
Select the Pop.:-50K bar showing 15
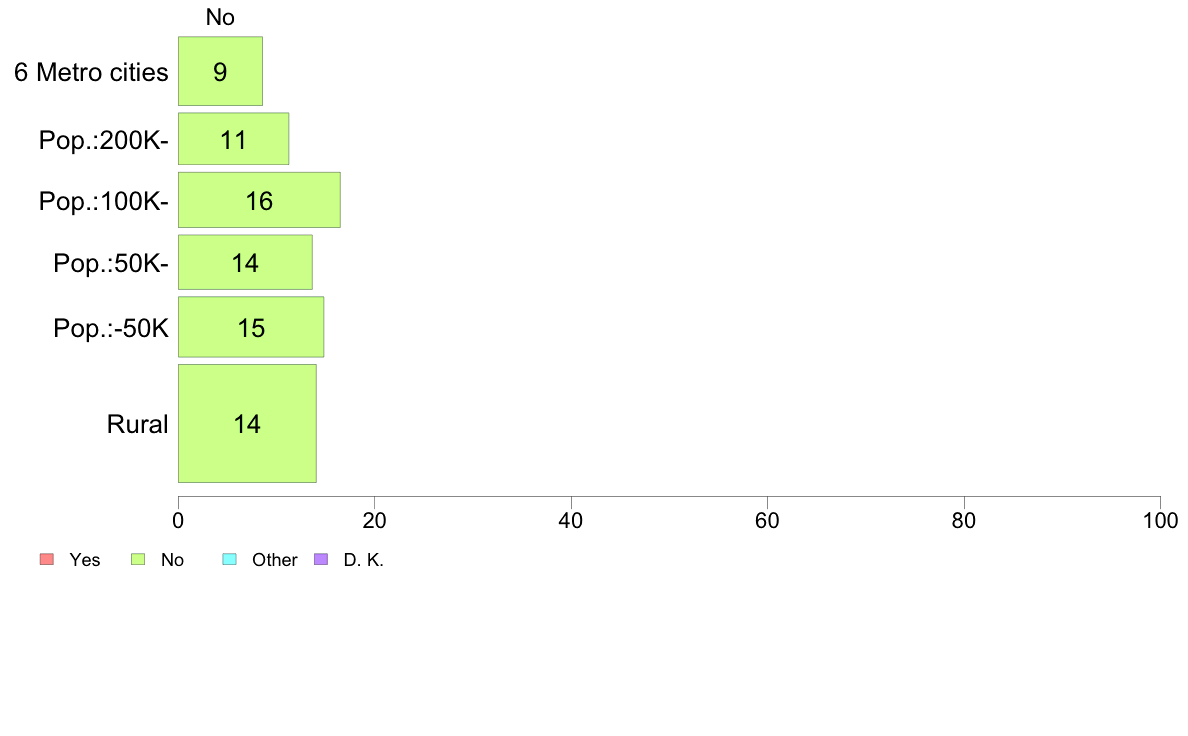(251, 327)
